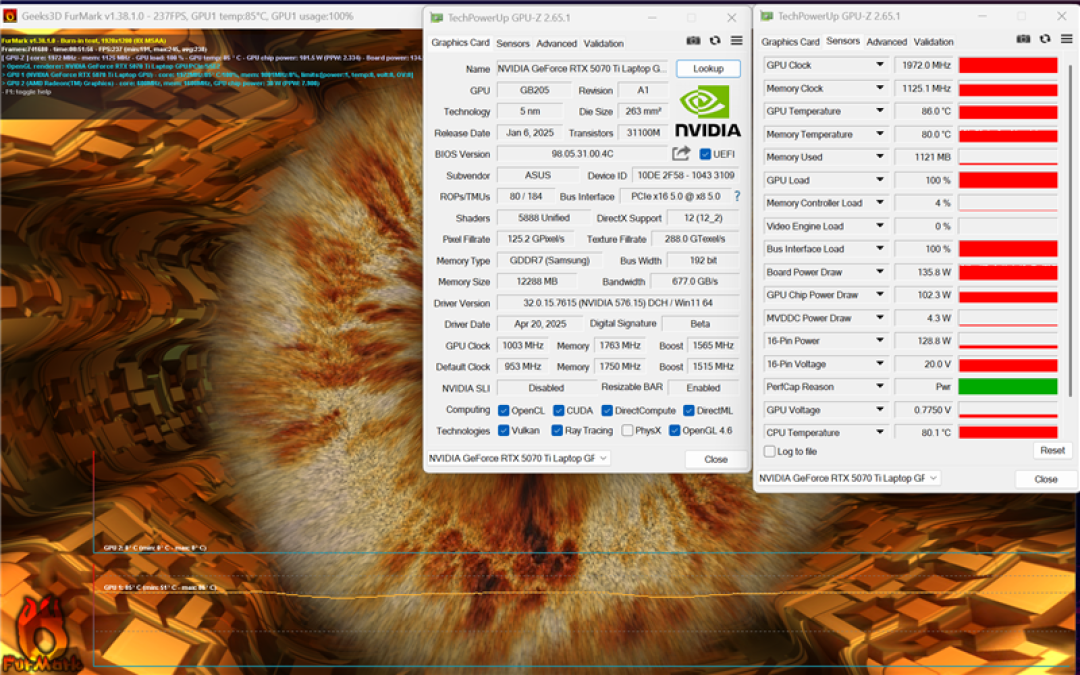Viewport: 1080px width, 675px height.
Task: Click the camera icon in Sensors window
Action: pyautogui.click(x=1023, y=39)
